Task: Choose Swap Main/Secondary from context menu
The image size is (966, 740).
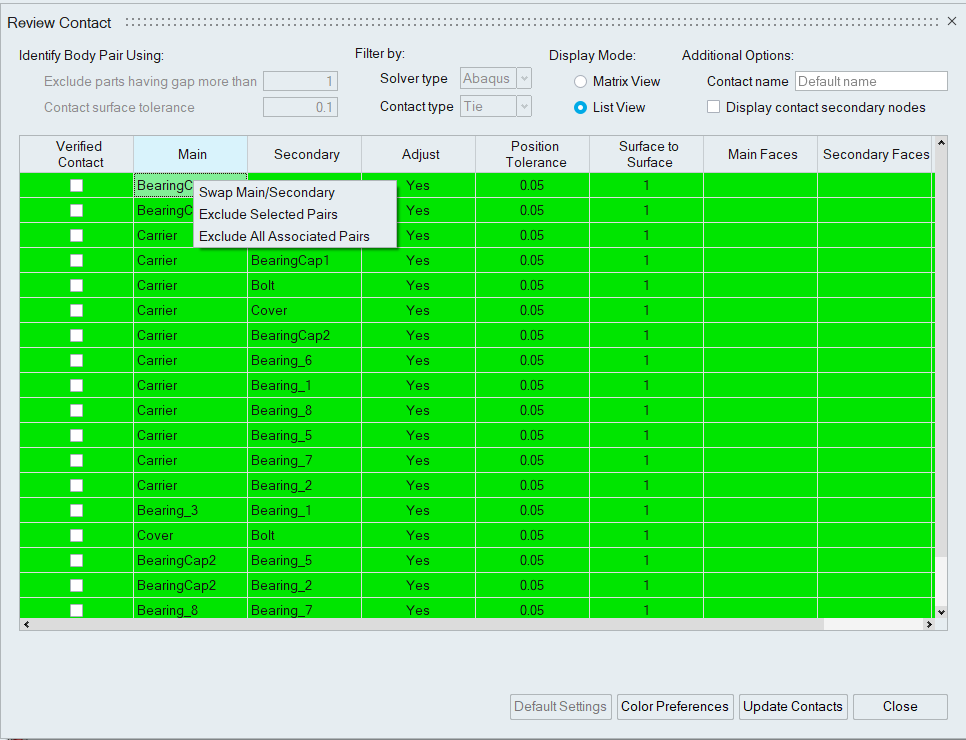Action: pos(267,192)
